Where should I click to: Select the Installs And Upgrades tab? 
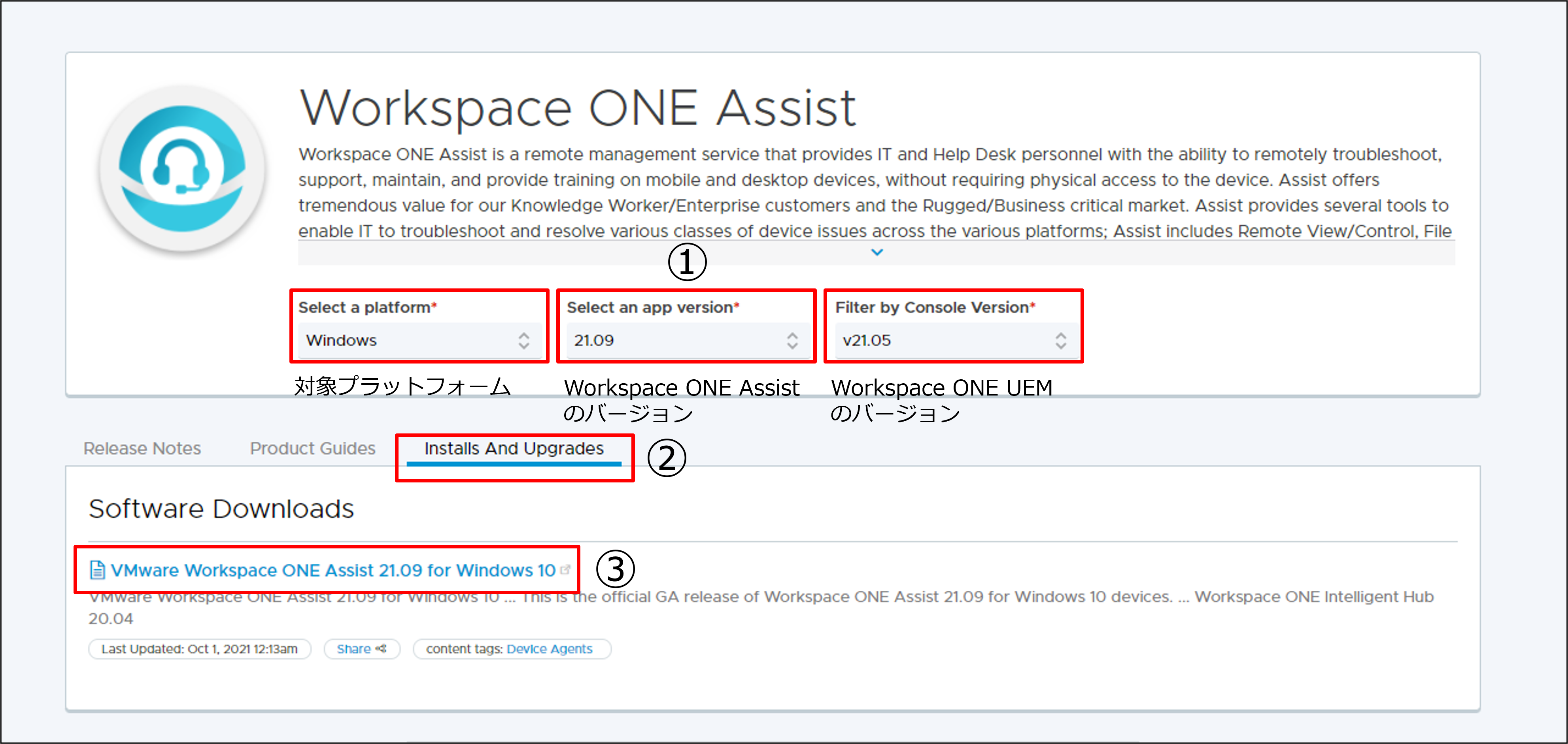point(514,449)
